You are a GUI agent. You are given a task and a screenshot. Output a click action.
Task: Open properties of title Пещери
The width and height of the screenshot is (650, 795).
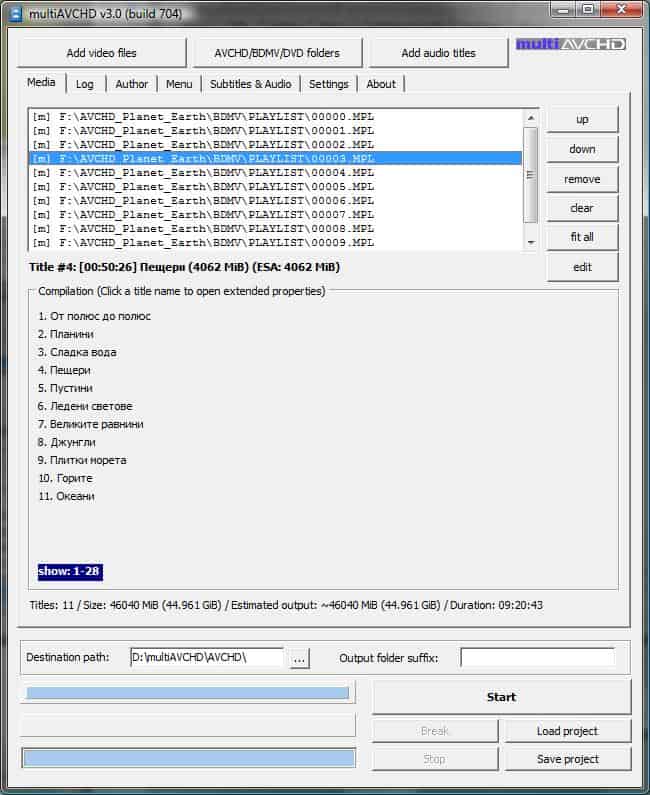click(64, 371)
